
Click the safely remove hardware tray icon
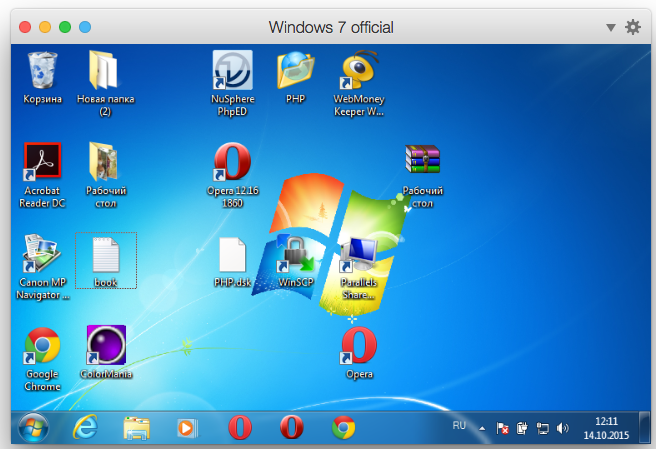coord(522,428)
